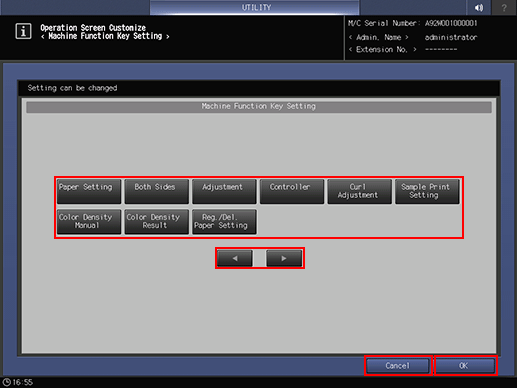Go to previous page with left arrow
The height and width of the screenshot is (388, 517).
click(x=235, y=258)
